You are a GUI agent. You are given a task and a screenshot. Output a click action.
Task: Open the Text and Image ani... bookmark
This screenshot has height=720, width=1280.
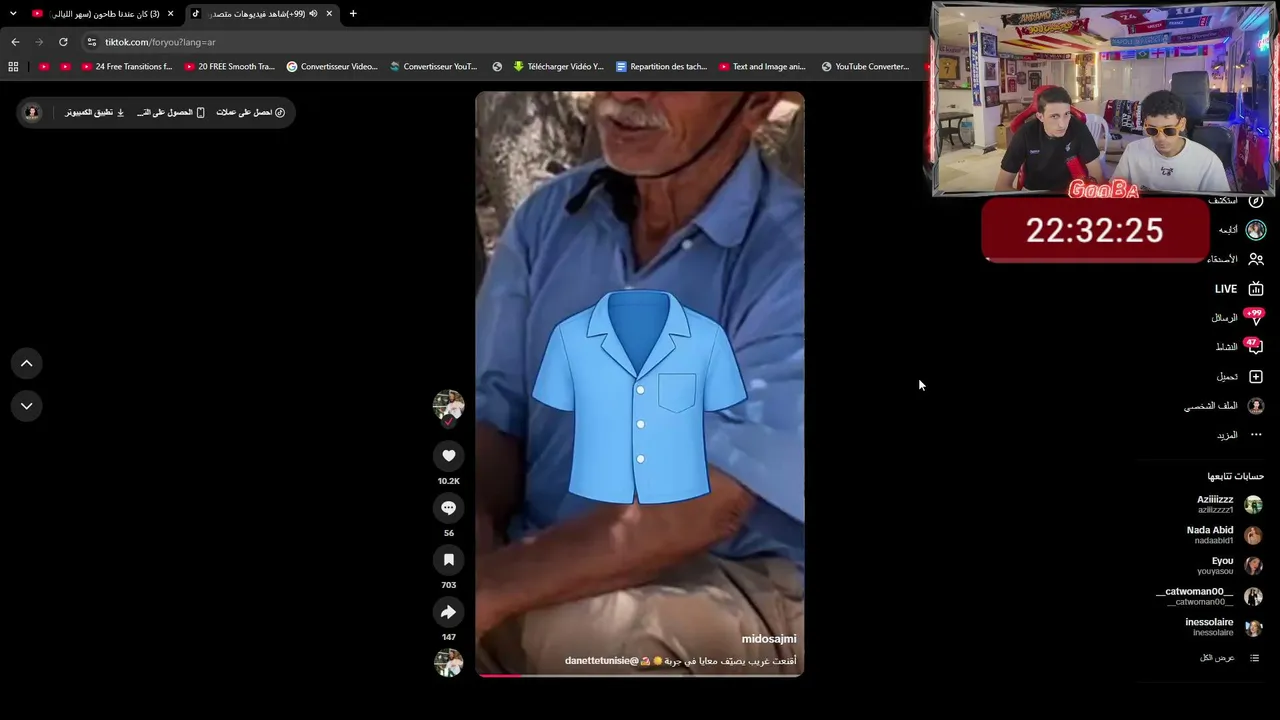pos(763,67)
